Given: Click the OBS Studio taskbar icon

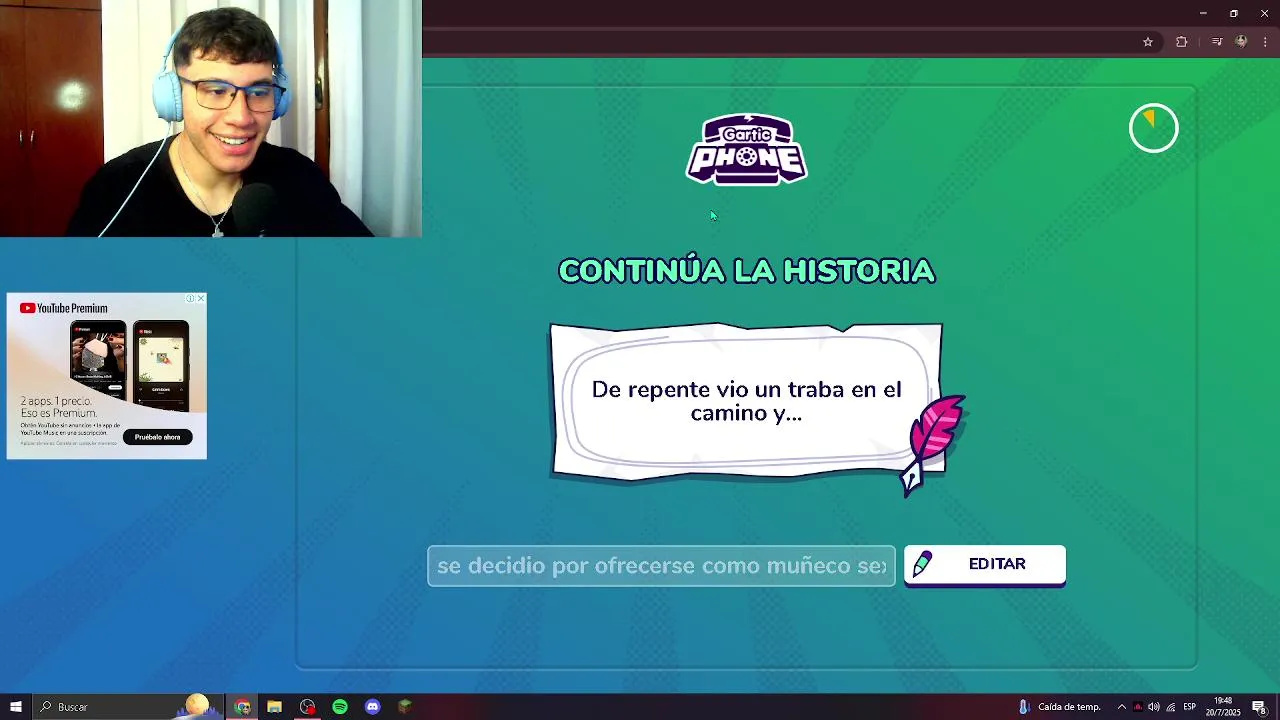Looking at the screenshot, I should 307,707.
